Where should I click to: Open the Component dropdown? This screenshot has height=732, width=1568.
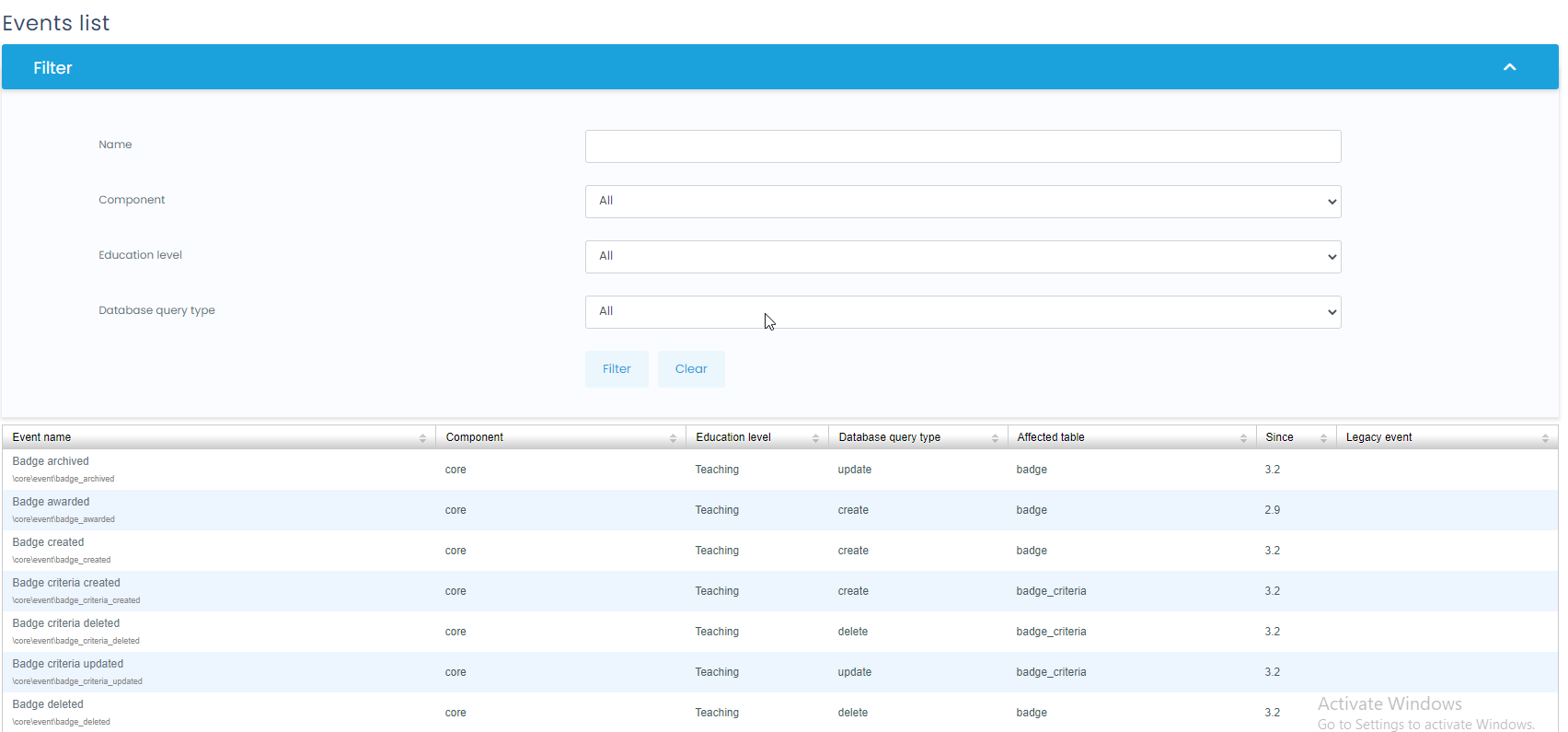[963, 202]
